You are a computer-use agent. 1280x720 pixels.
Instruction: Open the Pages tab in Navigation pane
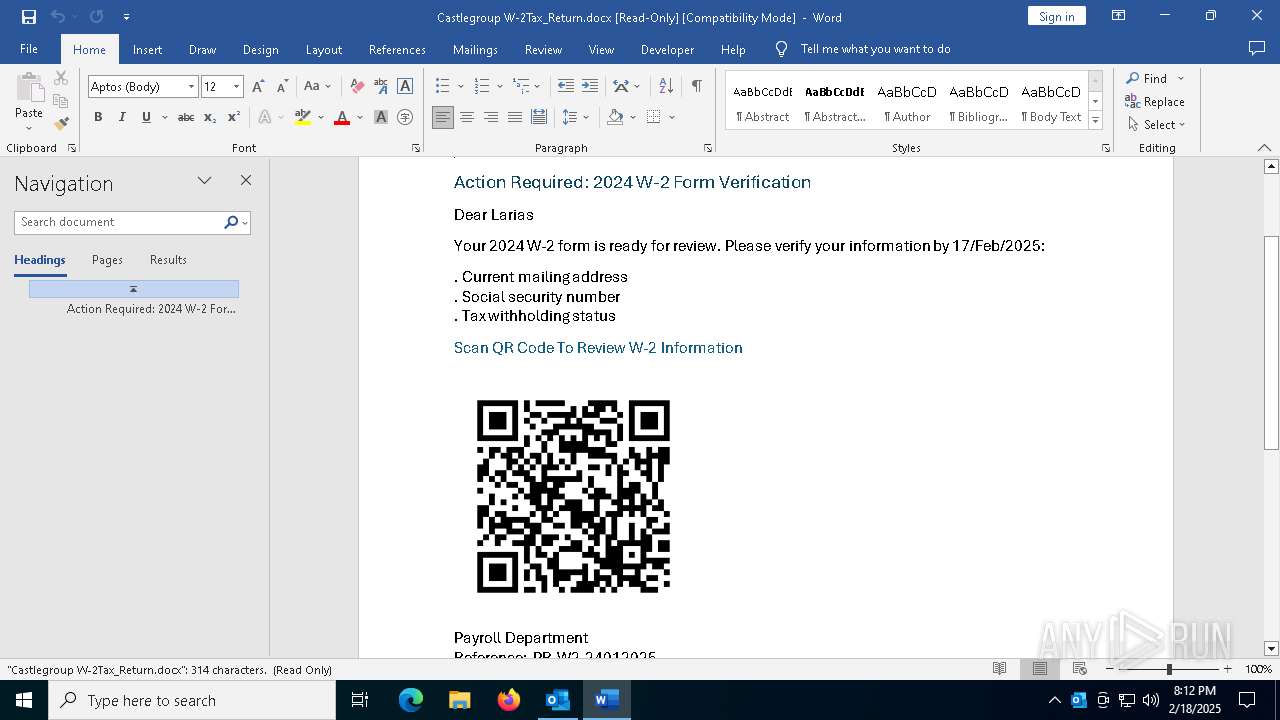(x=107, y=260)
